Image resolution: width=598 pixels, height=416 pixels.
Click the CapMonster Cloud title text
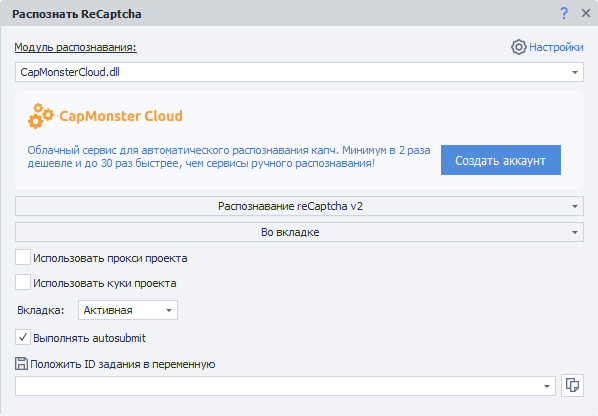point(121,116)
